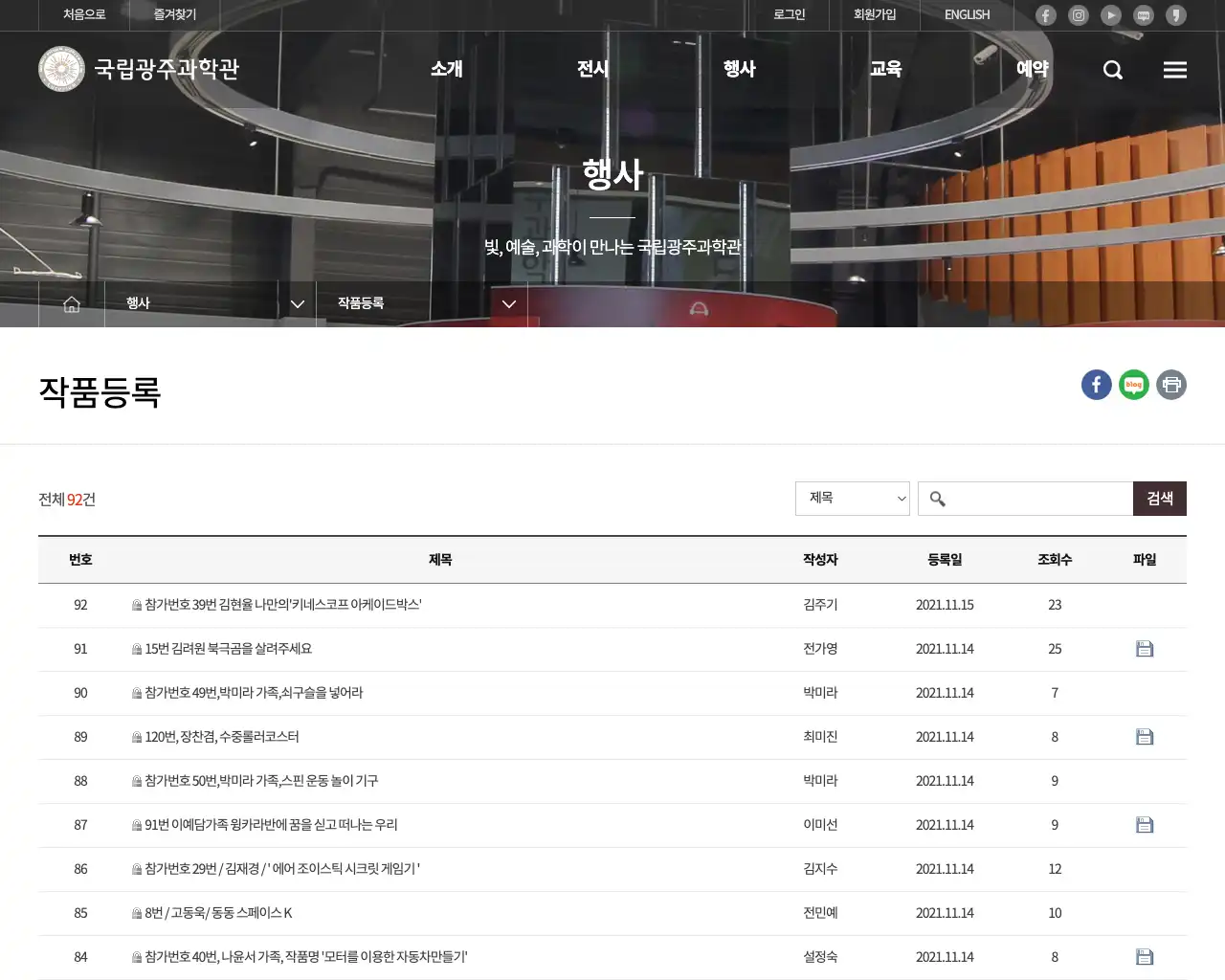Print the page using the printer icon
1225x980 pixels.
[1170, 384]
